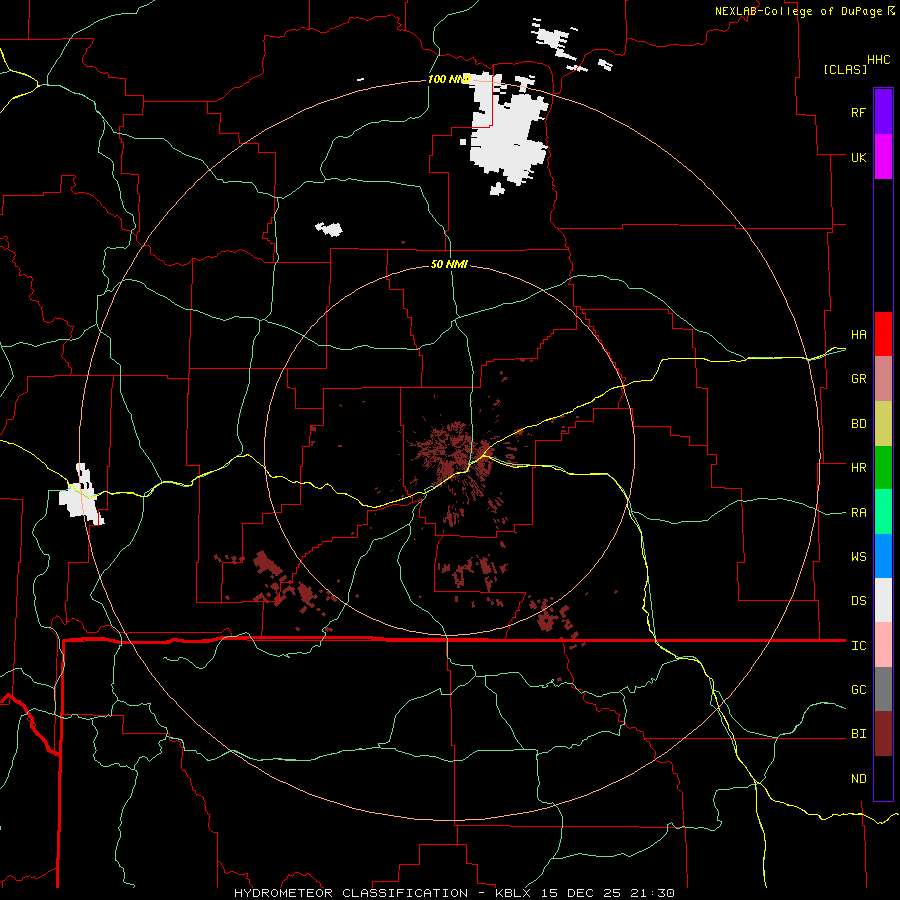The height and width of the screenshot is (900, 900).
Task: Click the IC legend label
Action: click(x=858, y=646)
